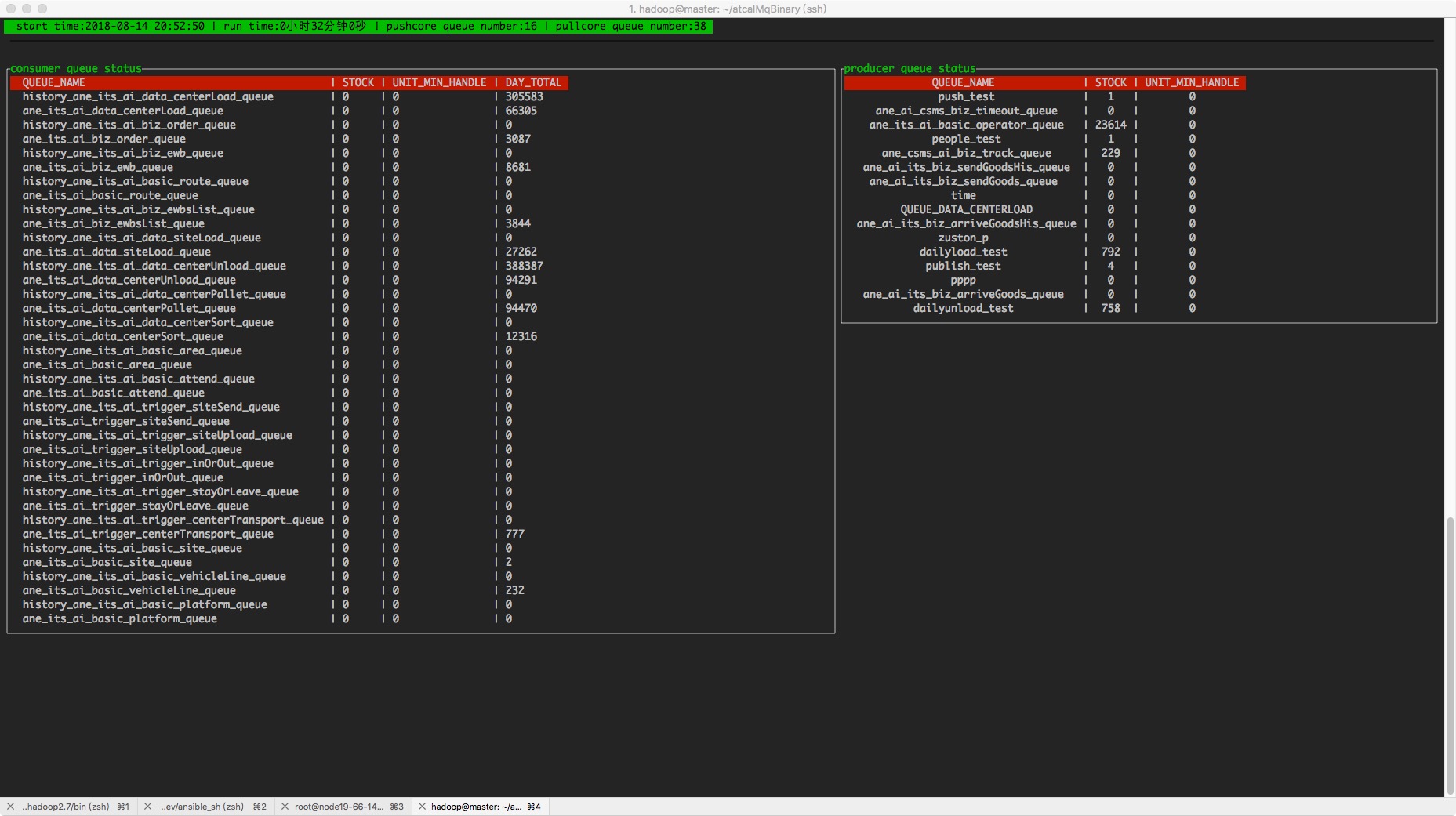Viewport: 1456px width, 816px height.
Task: Select ane_its_ai_biz_ewb_queue row name
Action: point(97,167)
